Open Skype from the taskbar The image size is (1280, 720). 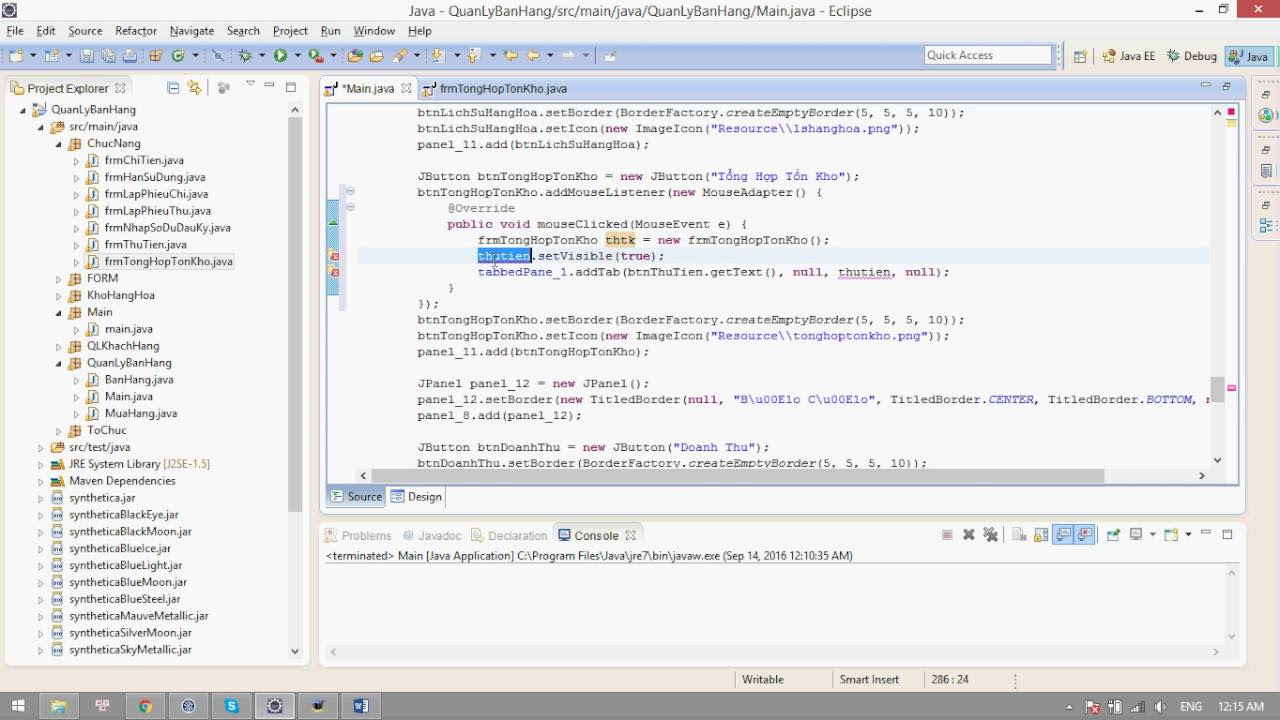point(232,706)
